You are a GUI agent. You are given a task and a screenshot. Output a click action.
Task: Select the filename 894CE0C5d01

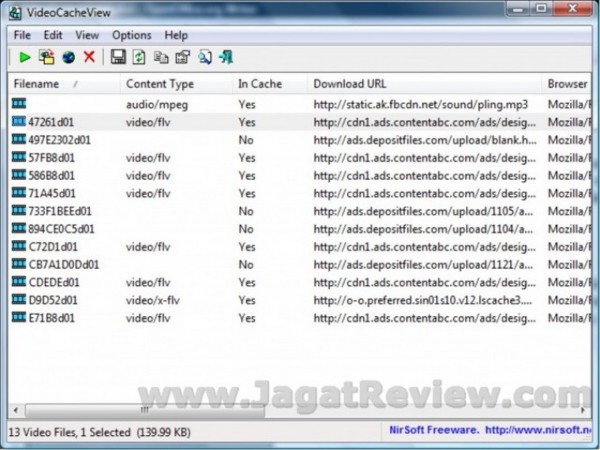click(x=61, y=229)
